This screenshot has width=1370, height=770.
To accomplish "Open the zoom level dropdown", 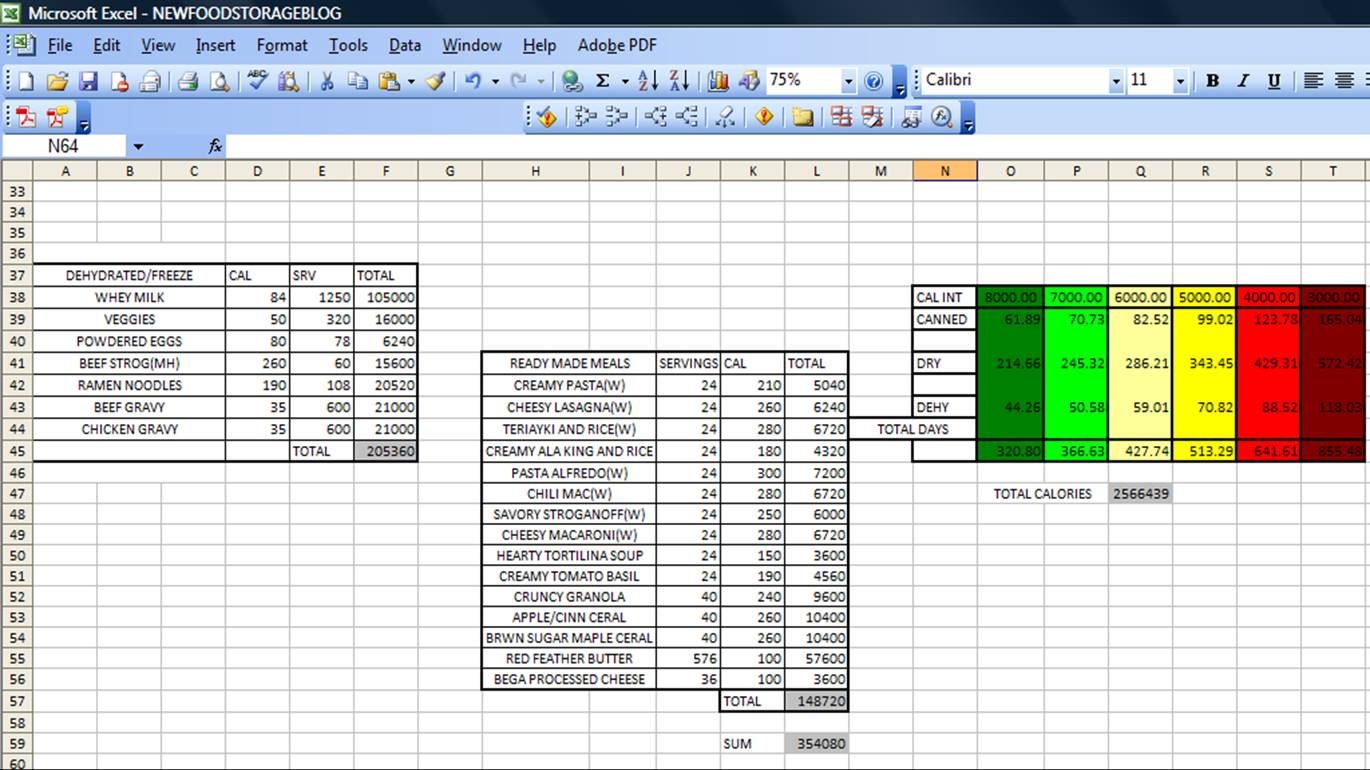I will [848, 80].
